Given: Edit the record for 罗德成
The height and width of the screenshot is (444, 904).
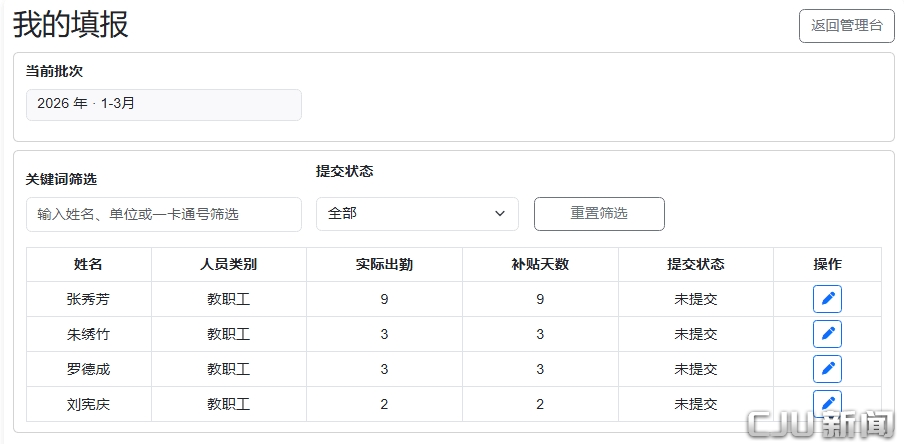Looking at the screenshot, I should point(827,369).
